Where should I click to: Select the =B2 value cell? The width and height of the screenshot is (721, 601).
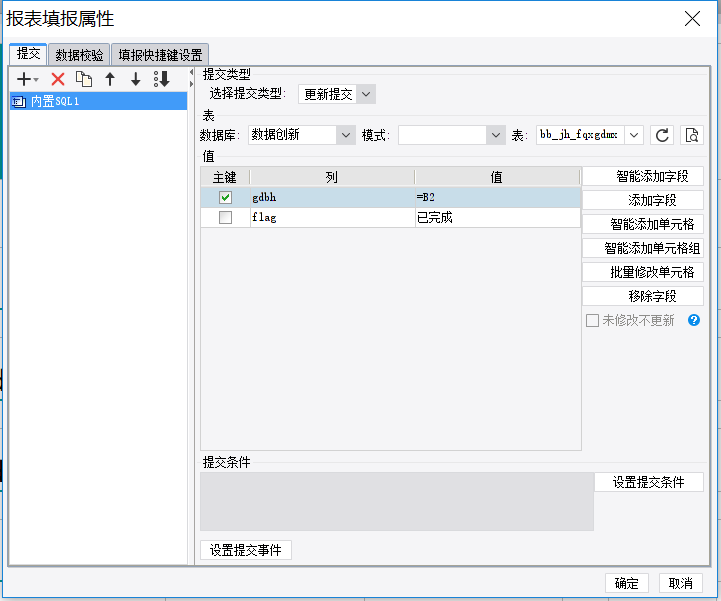pyautogui.click(x=498, y=197)
